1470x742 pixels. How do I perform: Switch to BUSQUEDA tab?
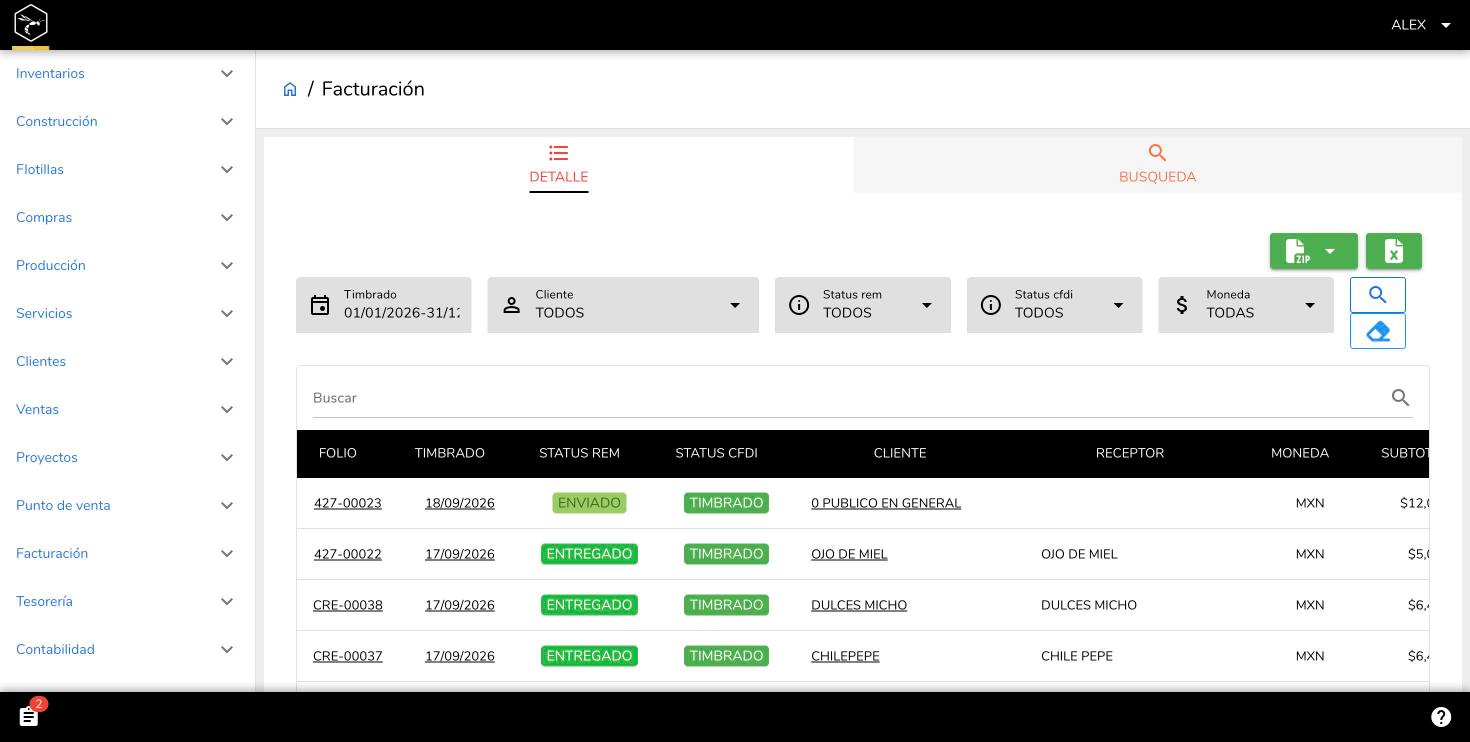click(1157, 165)
